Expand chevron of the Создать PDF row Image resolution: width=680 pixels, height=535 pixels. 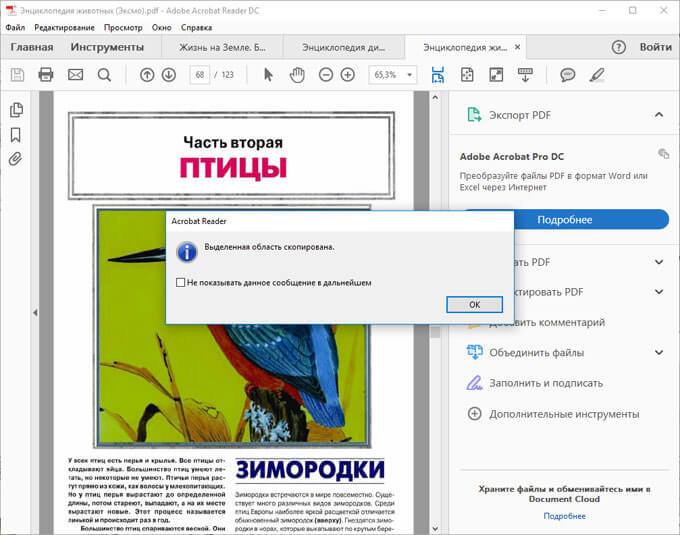(x=659, y=262)
